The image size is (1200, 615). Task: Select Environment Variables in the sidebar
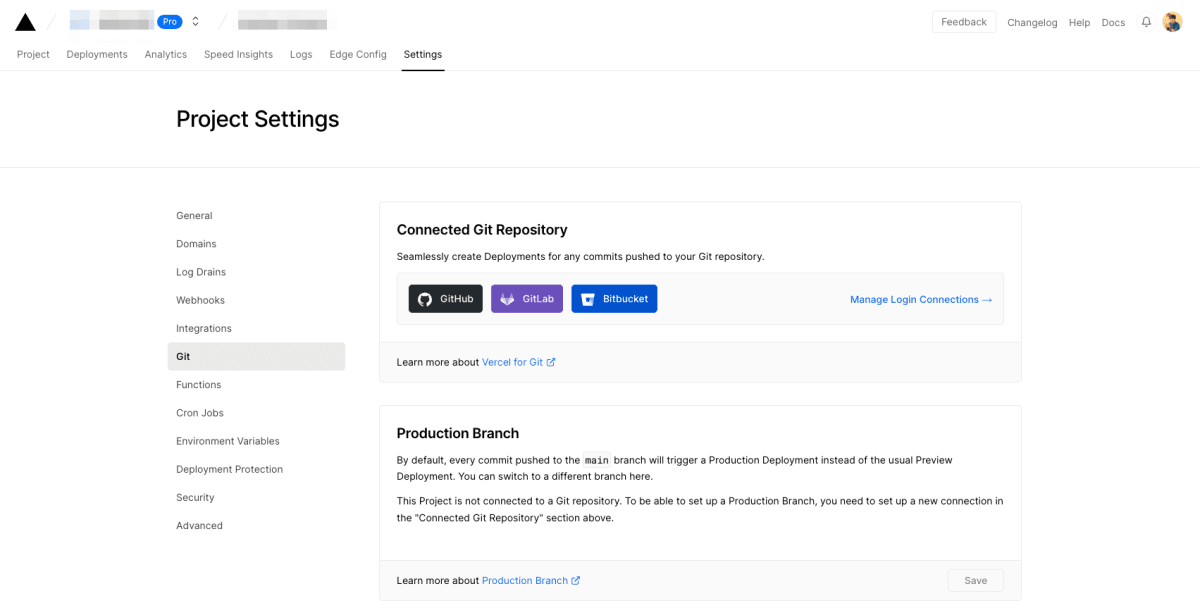[228, 441]
